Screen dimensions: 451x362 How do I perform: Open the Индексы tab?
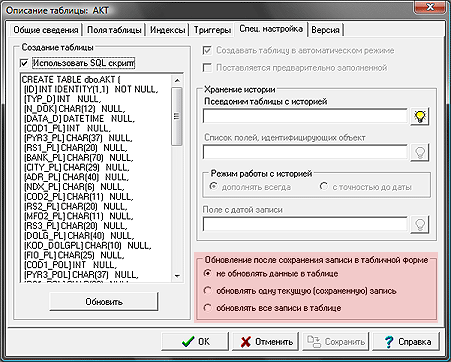(x=167, y=30)
